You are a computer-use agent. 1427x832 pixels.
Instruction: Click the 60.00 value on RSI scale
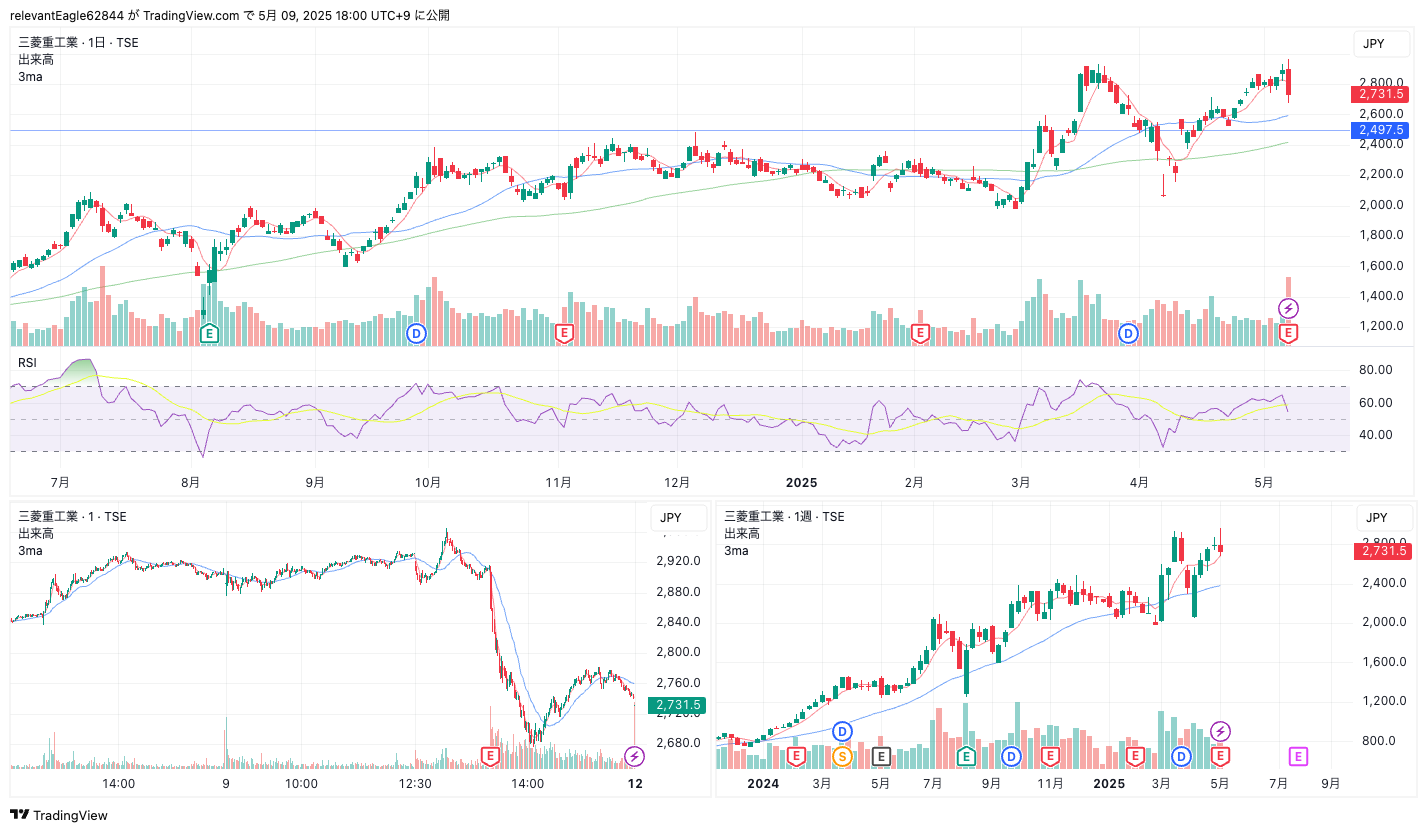1376,403
